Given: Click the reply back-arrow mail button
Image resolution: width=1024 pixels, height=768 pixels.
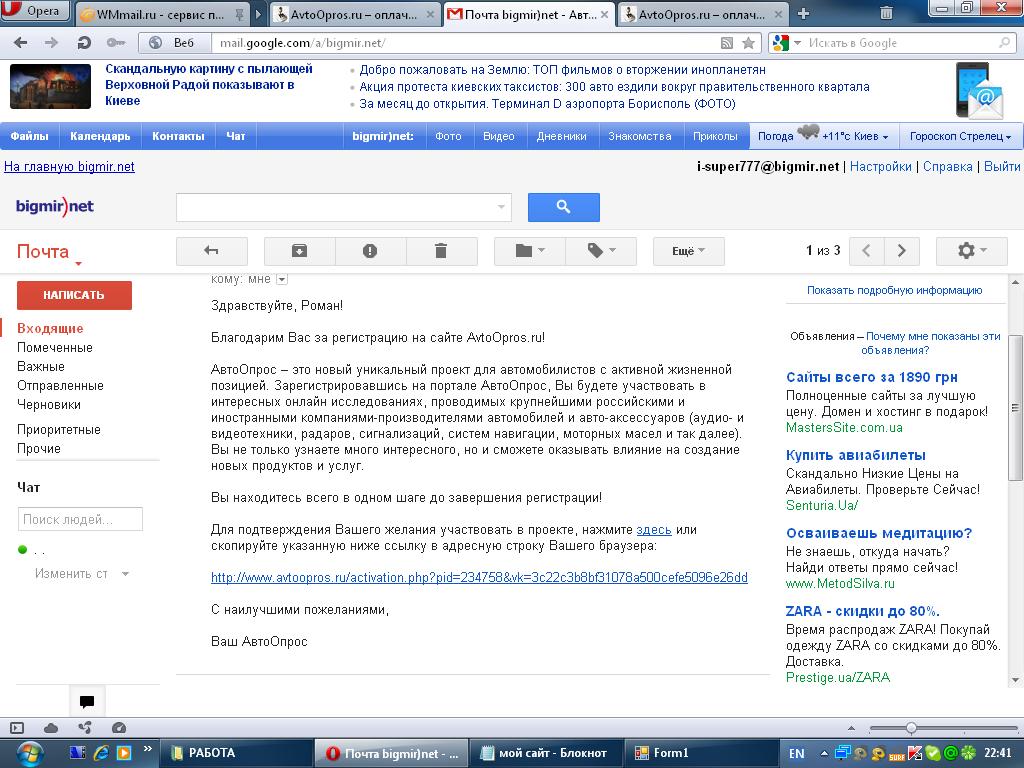Looking at the screenshot, I should (212, 251).
